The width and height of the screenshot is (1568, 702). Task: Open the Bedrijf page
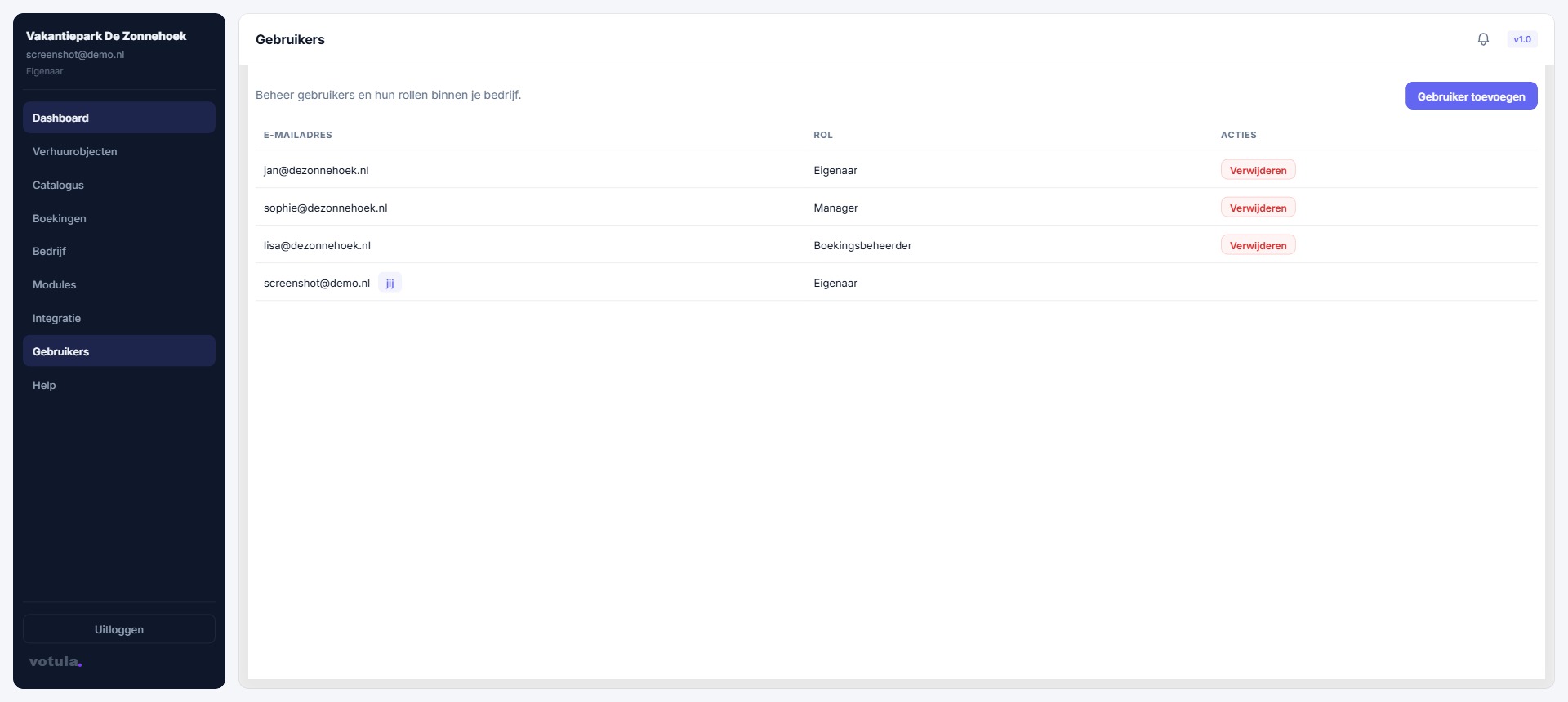coord(119,251)
